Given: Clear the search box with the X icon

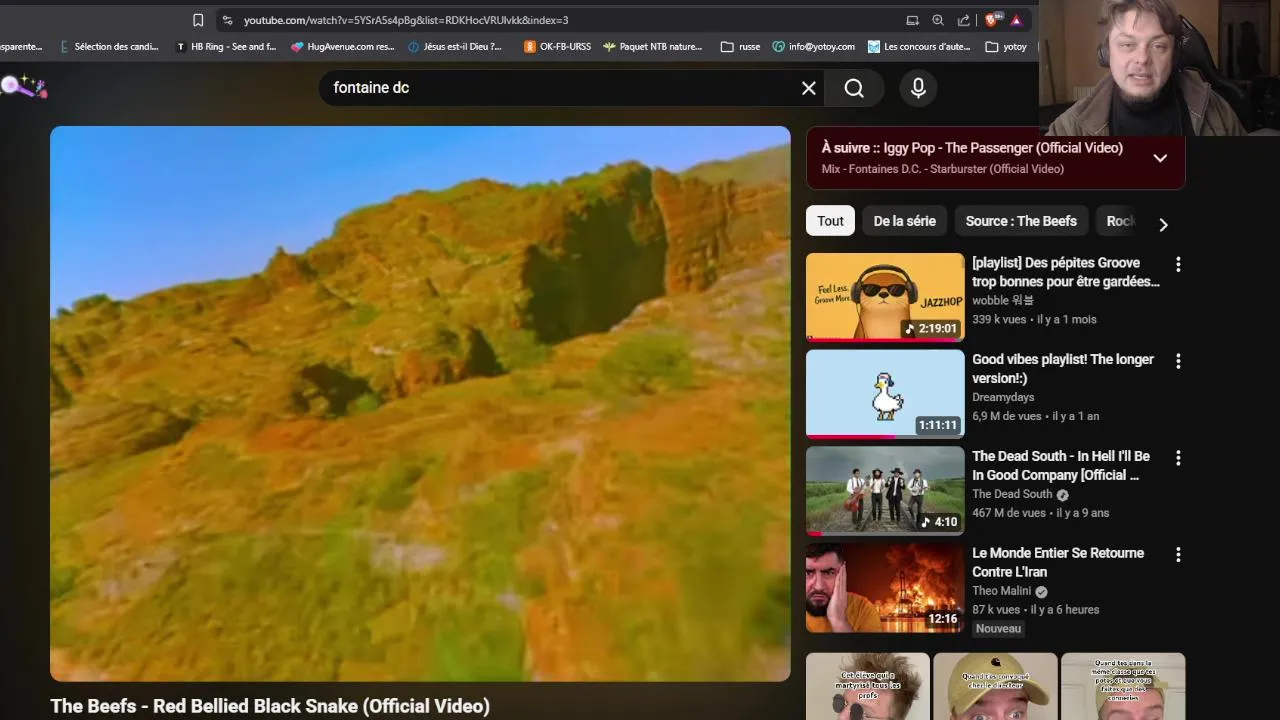Looking at the screenshot, I should [x=809, y=88].
